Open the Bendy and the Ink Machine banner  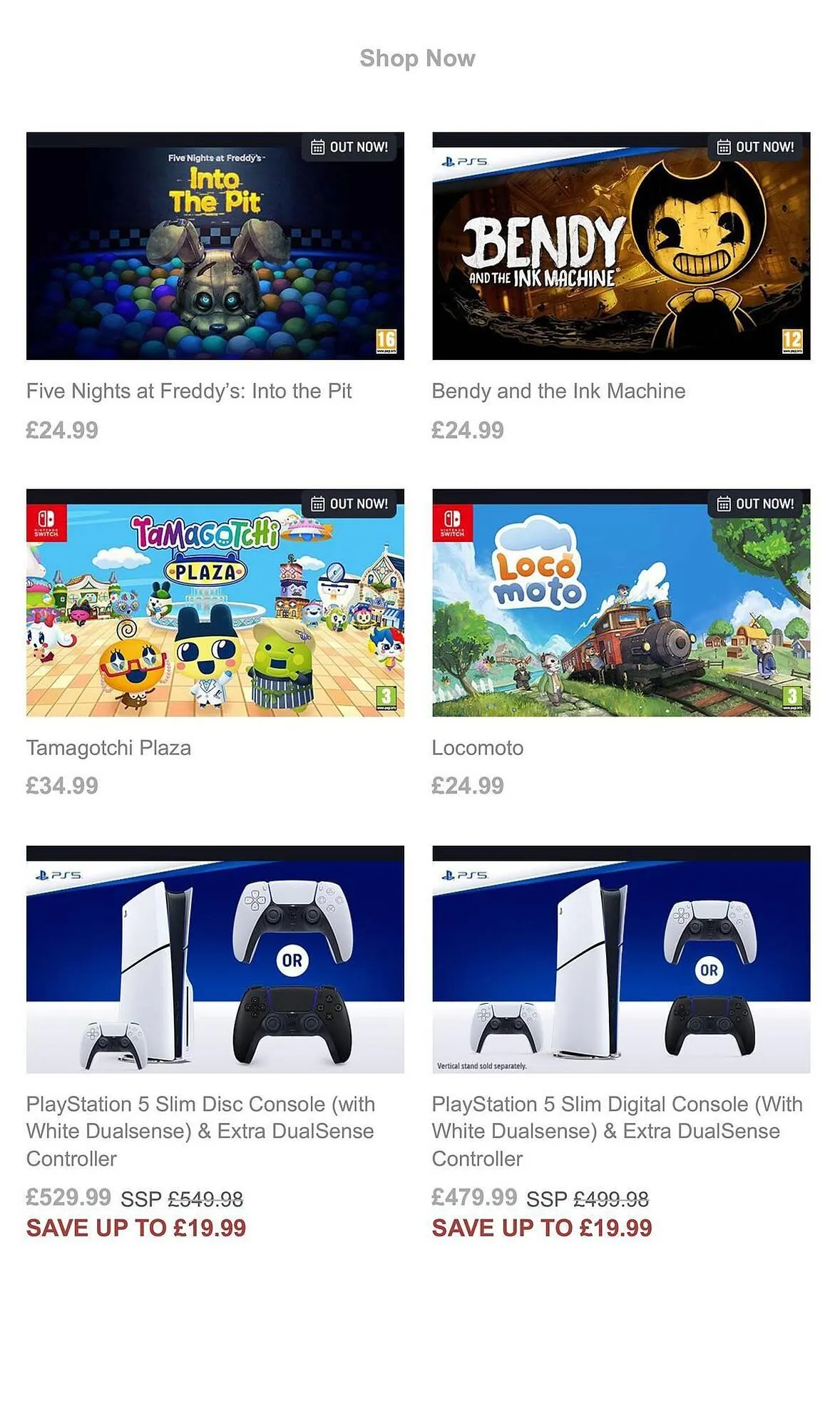(621, 246)
